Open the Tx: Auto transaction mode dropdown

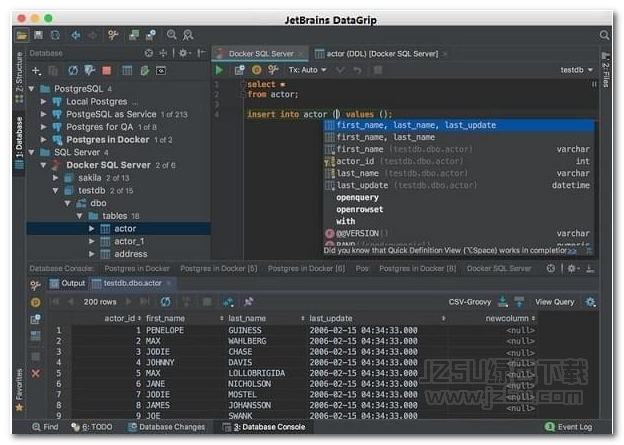click(307, 70)
